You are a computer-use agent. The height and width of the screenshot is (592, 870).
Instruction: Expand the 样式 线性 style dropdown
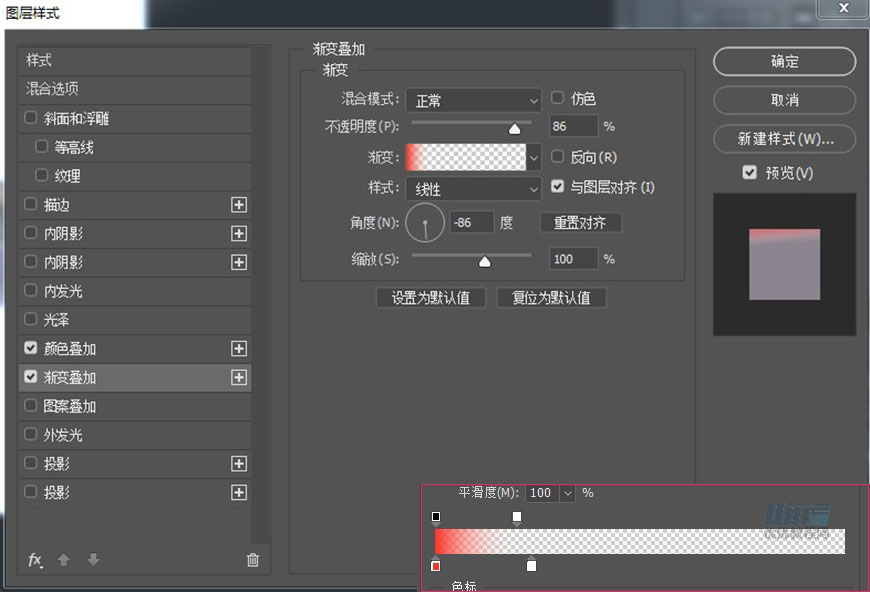pyautogui.click(x=474, y=188)
